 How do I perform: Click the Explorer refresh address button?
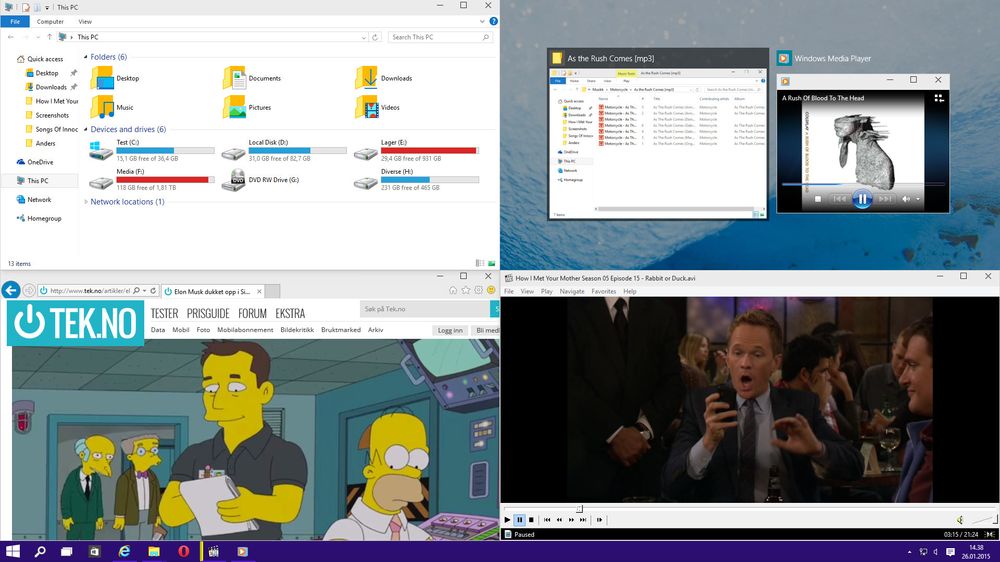pos(375,37)
